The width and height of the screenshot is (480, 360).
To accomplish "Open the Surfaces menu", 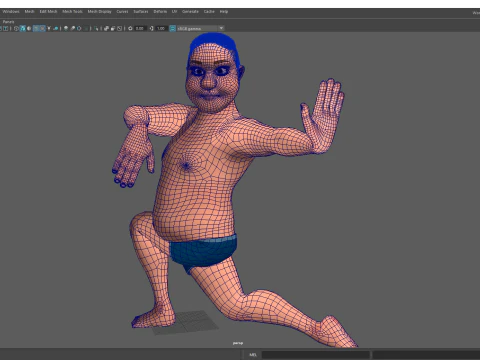I will (141, 12).
